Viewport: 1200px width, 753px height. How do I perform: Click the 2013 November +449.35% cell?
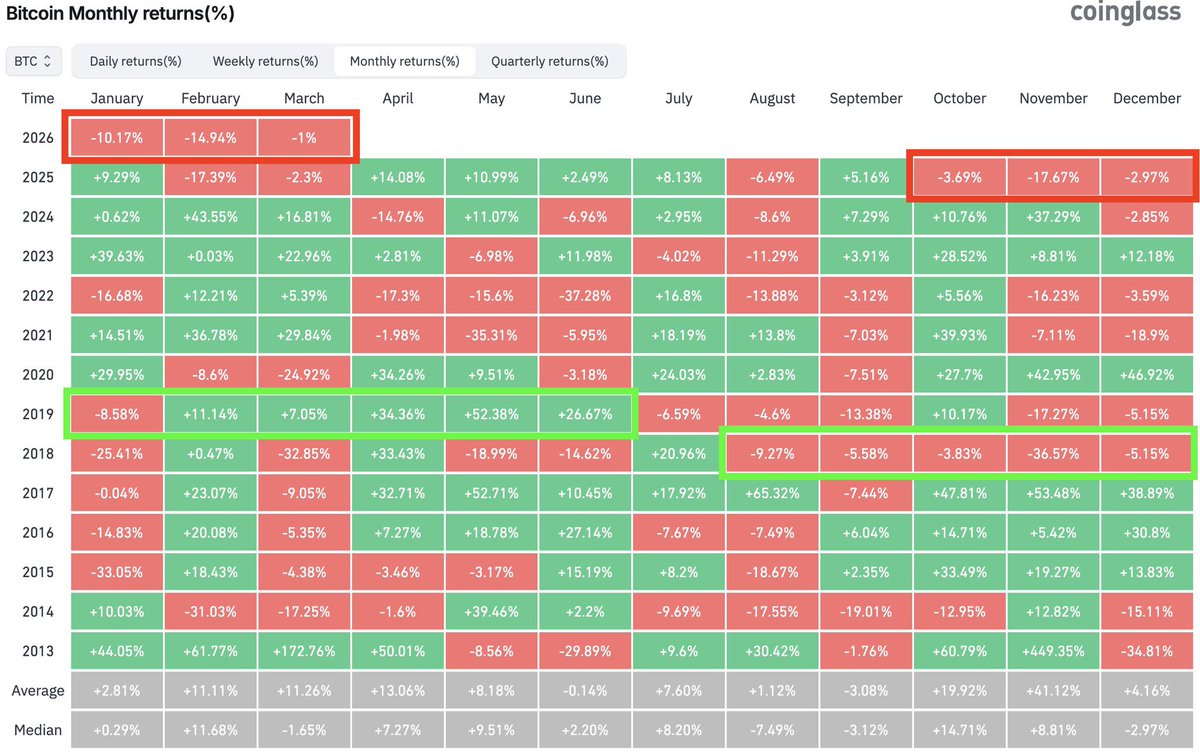[x=1053, y=651]
